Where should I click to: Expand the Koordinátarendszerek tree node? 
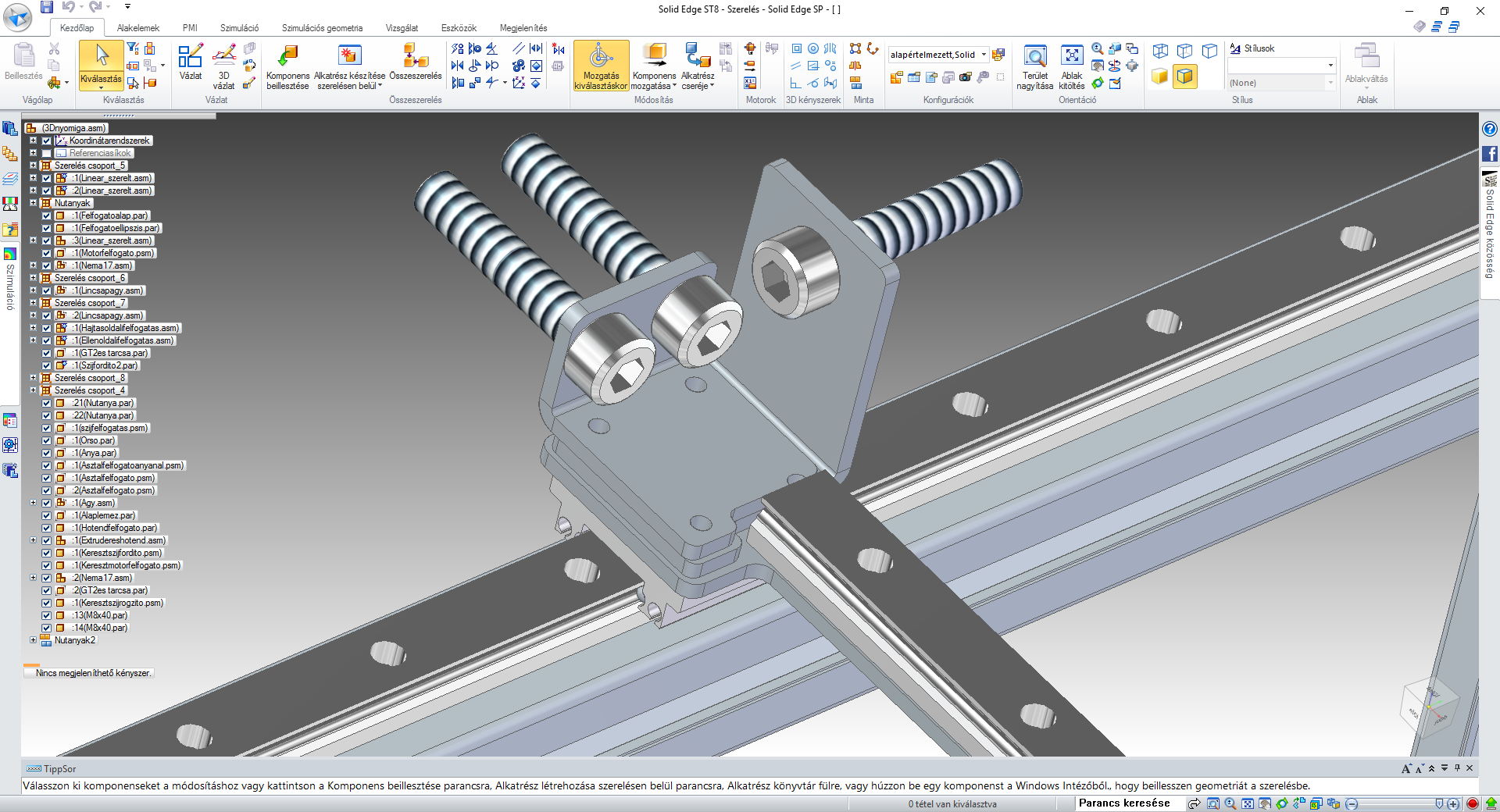click(x=33, y=141)
